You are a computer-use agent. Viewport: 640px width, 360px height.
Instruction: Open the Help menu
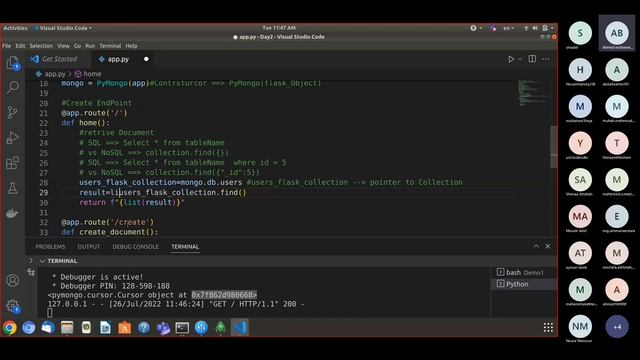coord(131,46)
